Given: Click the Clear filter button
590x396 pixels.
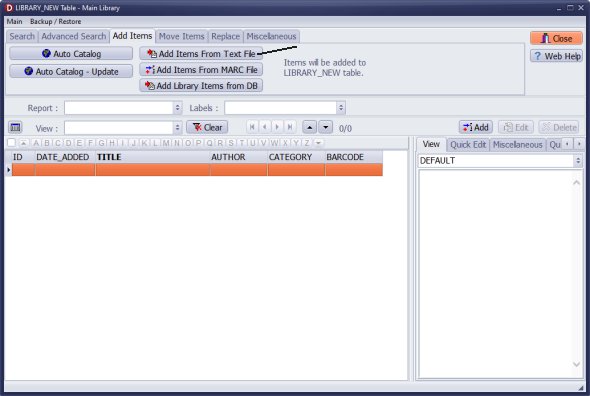Looking at the screenshot, I should click(x=207, y=127).
